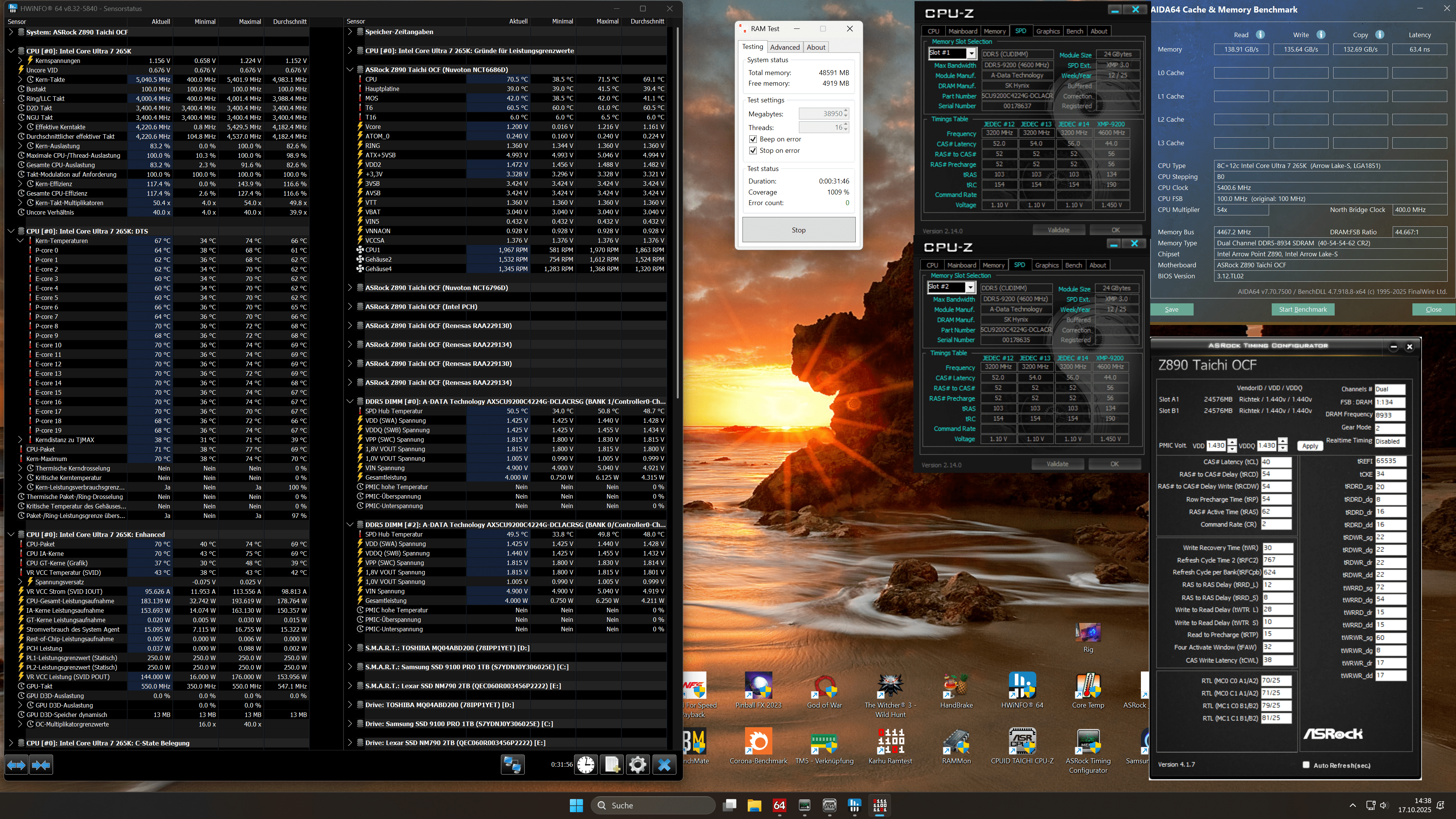Viewport: 1456px width, 819px height.
Task: Click HWiNFO collapse columns arrows icon
Action: (x=41, y=765)
